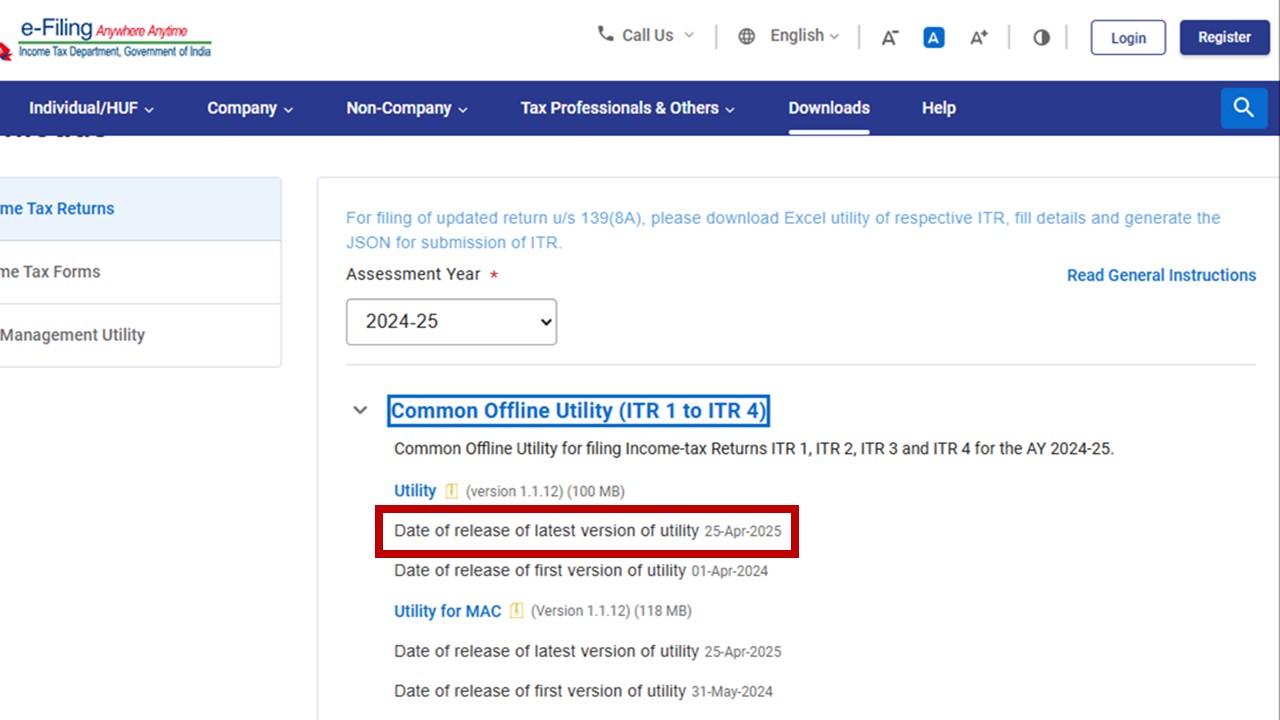
Task: Click the warning icon next to Utility
Action: (451, 491)
